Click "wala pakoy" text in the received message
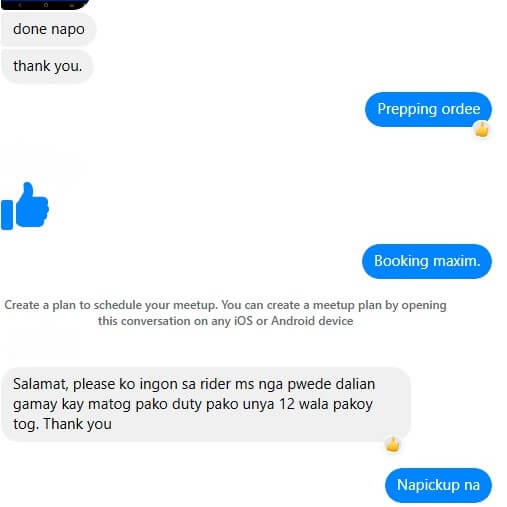The height and width of the screenshot is (507, 507). [336, 404]
